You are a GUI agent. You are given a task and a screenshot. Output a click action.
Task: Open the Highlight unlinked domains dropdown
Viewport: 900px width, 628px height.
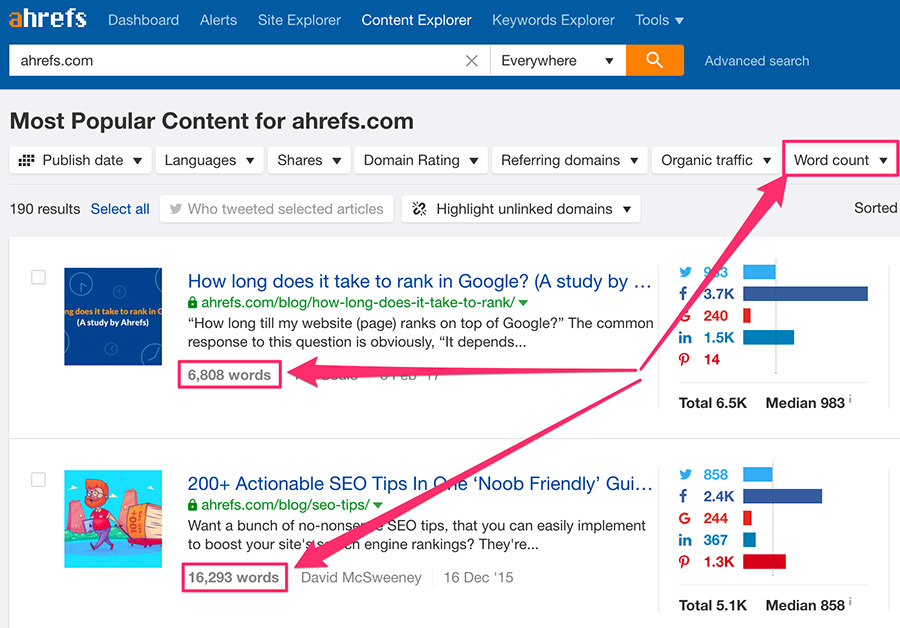[x=521, y=209]
